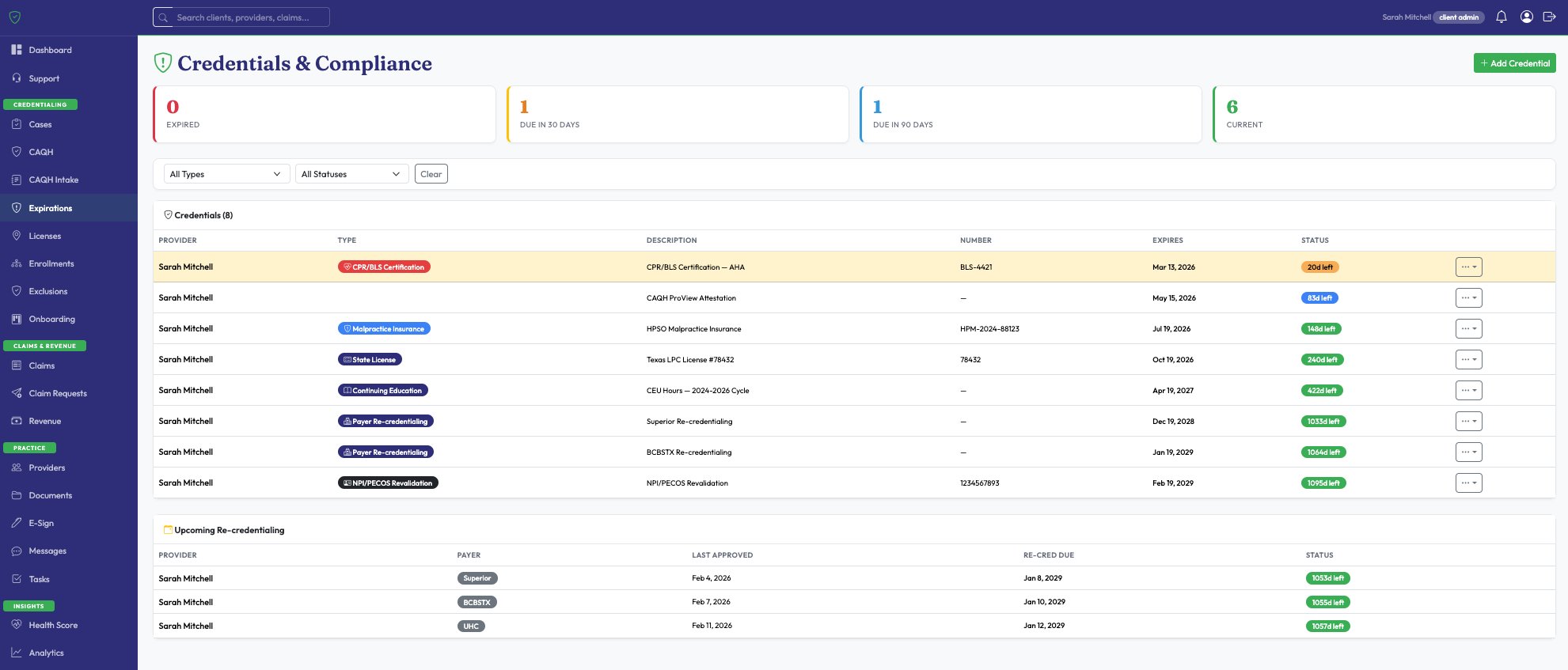Open actions menu for CPR/BLS Certification row
The height and width of the screenshot is (670, 1568).
(1468, 267)
